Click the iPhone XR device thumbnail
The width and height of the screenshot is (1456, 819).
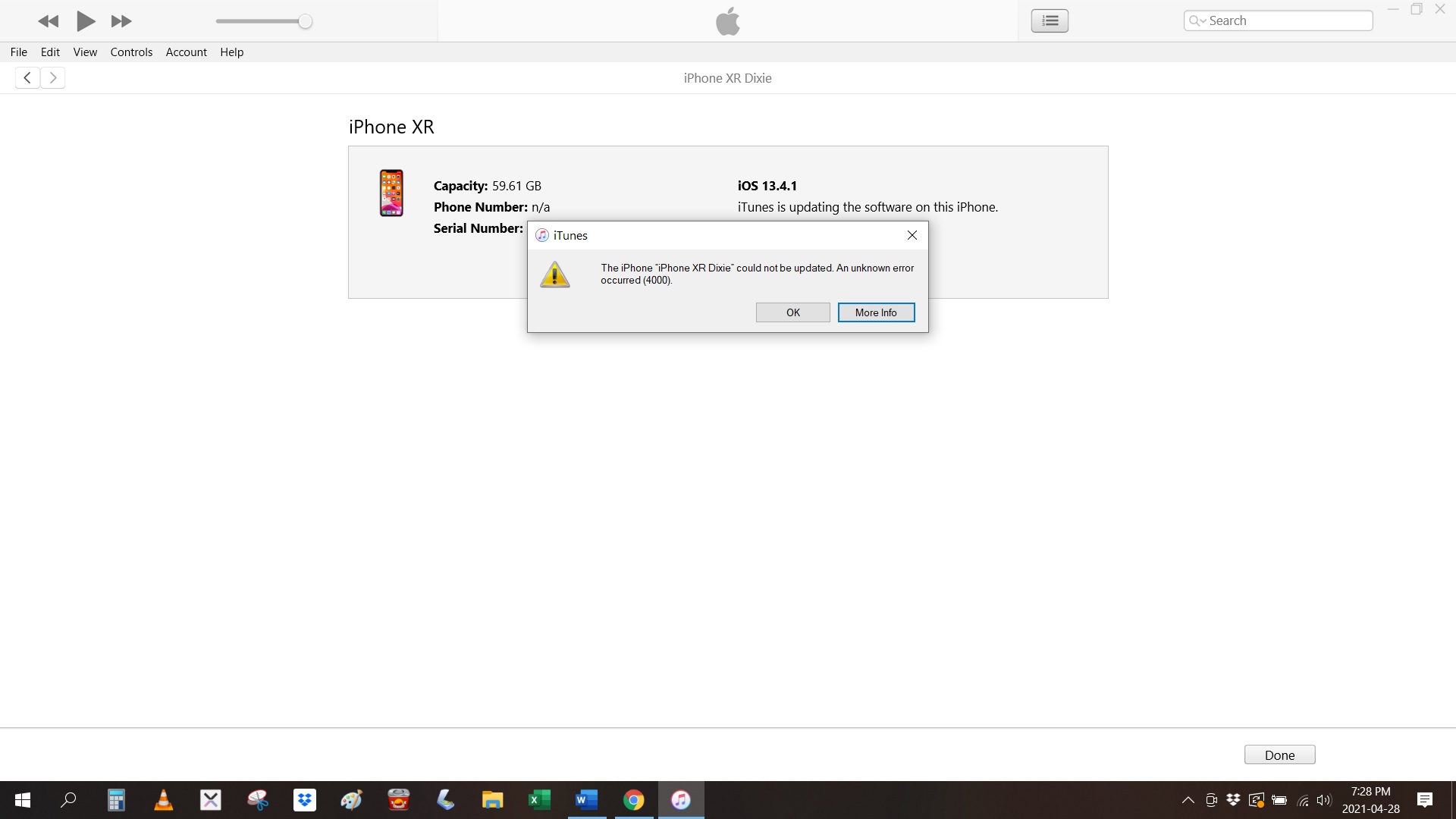click(391, 193)
